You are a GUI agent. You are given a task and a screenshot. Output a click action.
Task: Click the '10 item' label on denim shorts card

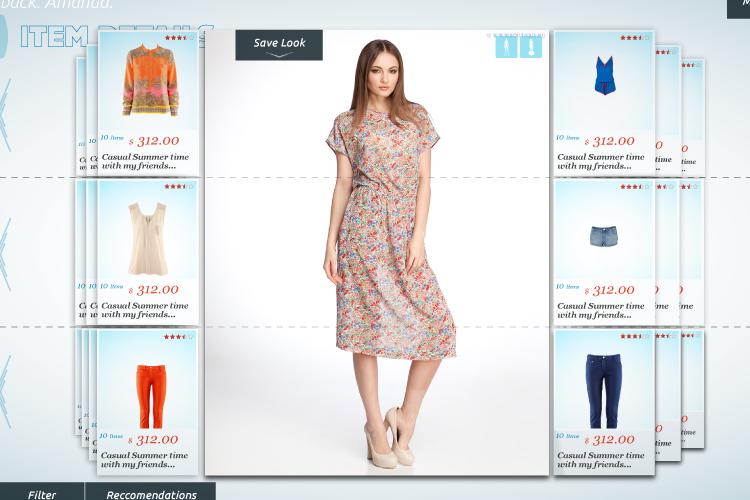(567, 287)
